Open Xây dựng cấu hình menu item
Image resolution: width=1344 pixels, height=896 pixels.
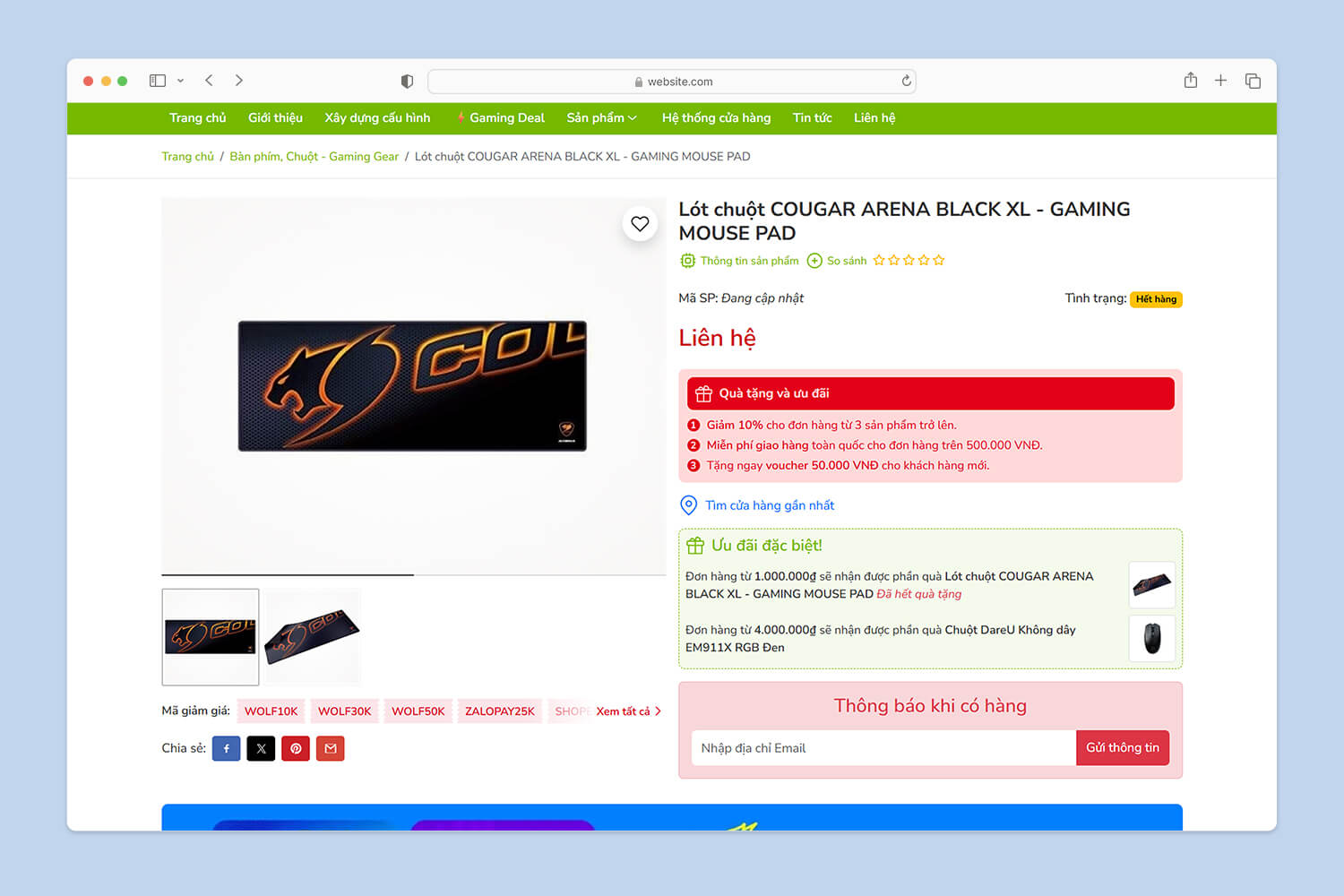(x=377, y=117)
